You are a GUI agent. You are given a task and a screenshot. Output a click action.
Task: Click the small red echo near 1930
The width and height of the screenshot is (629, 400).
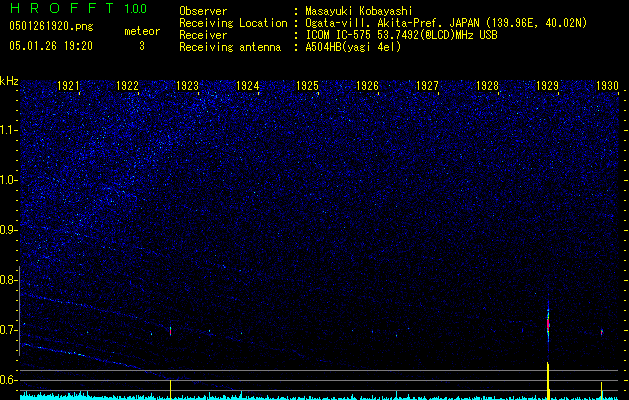(x=601, y=332)
